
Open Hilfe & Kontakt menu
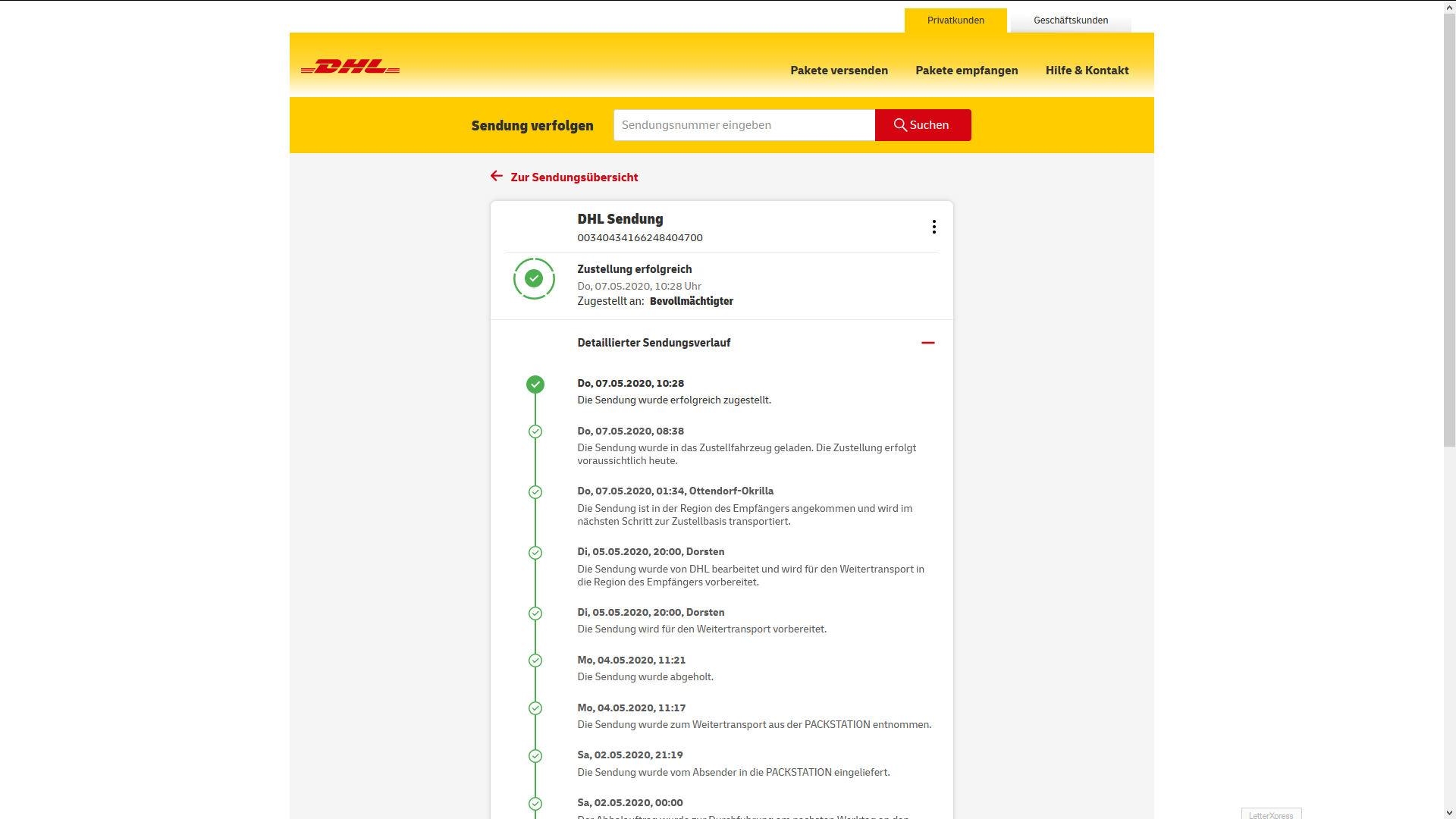[x=1087, y=70]
